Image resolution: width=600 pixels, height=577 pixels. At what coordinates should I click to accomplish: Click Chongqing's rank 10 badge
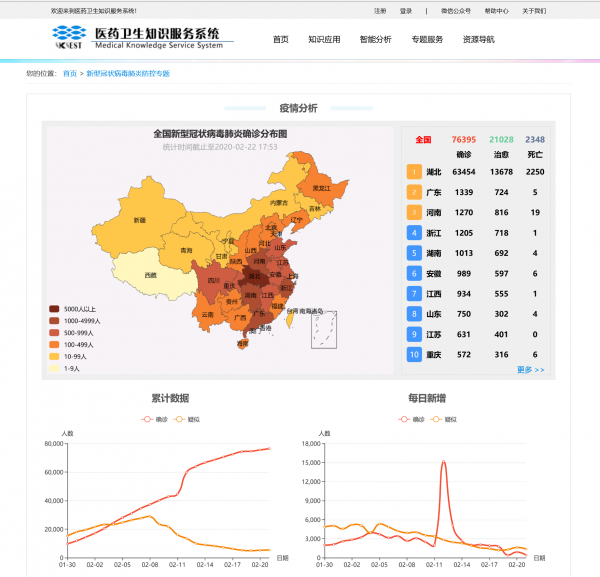click(x=414, y=354)
